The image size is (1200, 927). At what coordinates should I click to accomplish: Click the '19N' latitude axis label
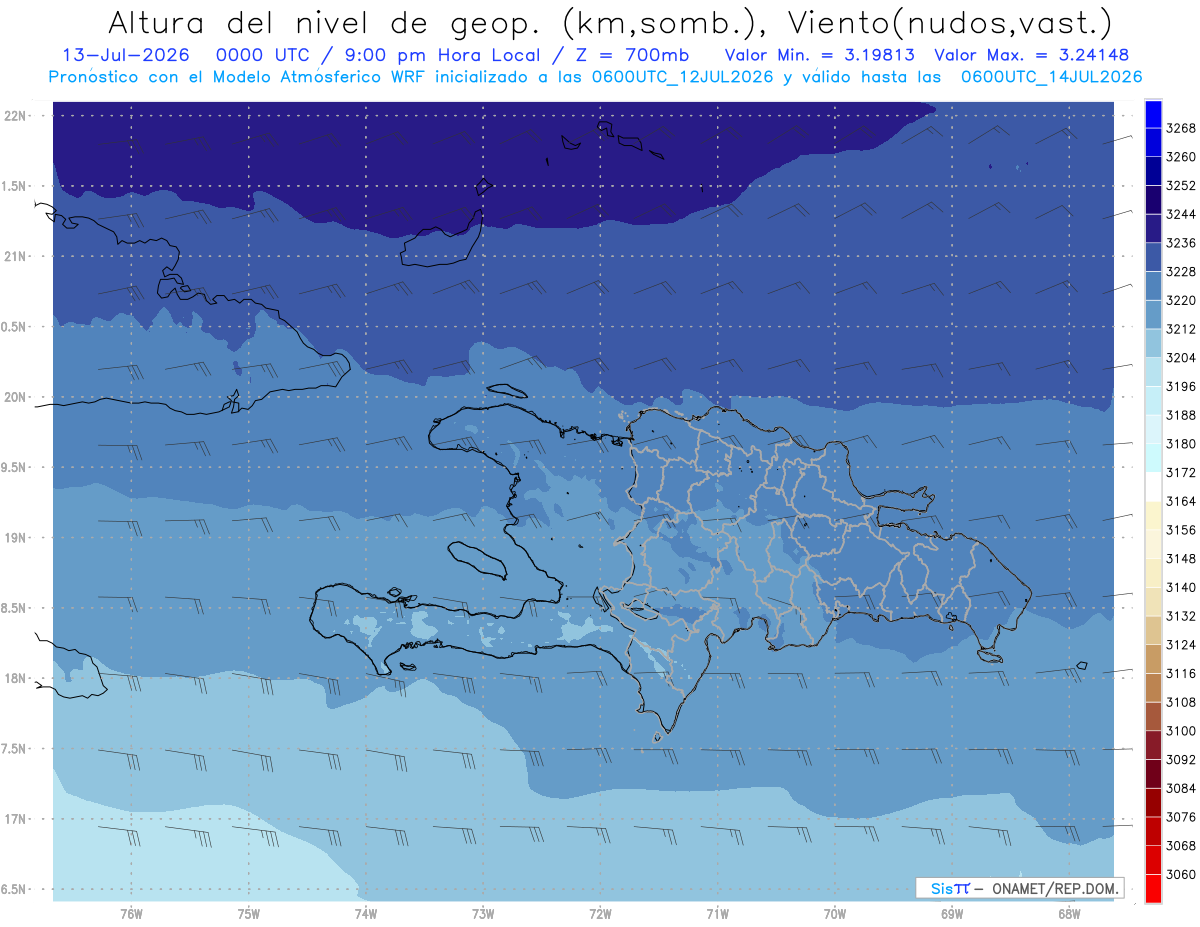[x=15, y=538]
